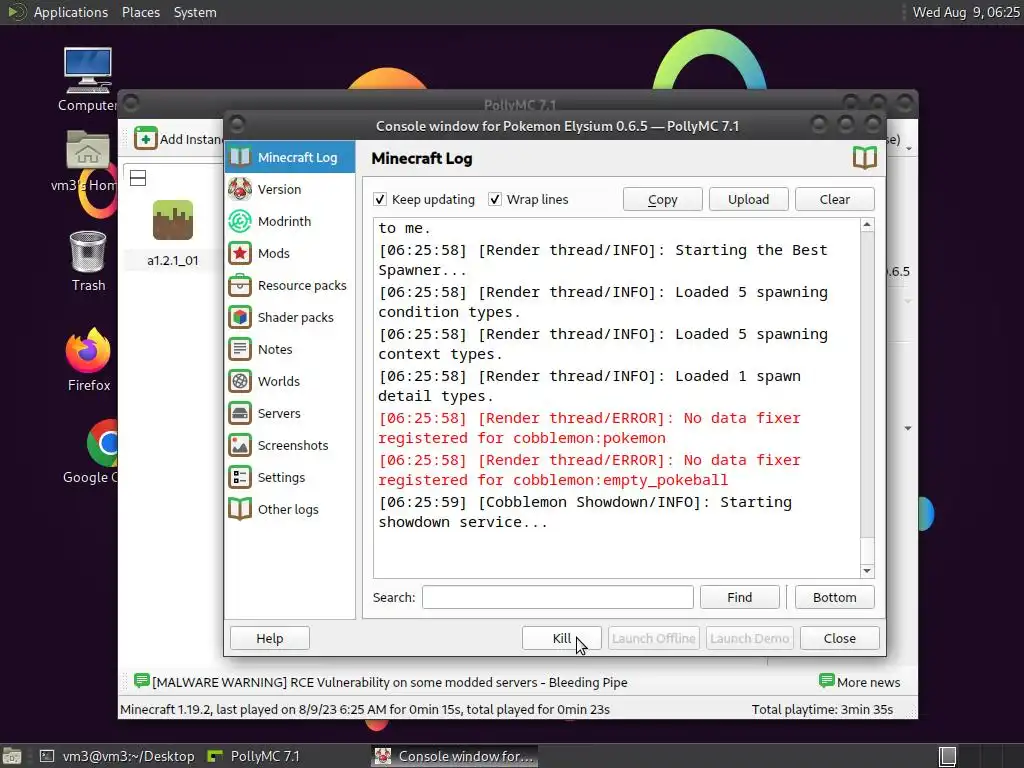Open the Minecraft Log page
The image size is (1024, 768).
click(290, 157)
